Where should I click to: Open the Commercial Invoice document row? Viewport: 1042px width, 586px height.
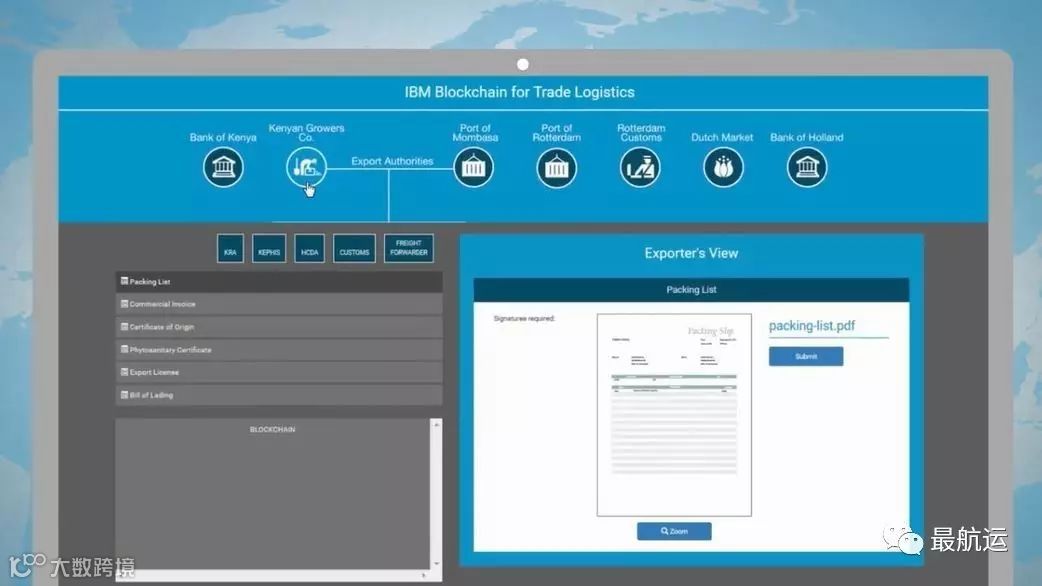[279, 304]
